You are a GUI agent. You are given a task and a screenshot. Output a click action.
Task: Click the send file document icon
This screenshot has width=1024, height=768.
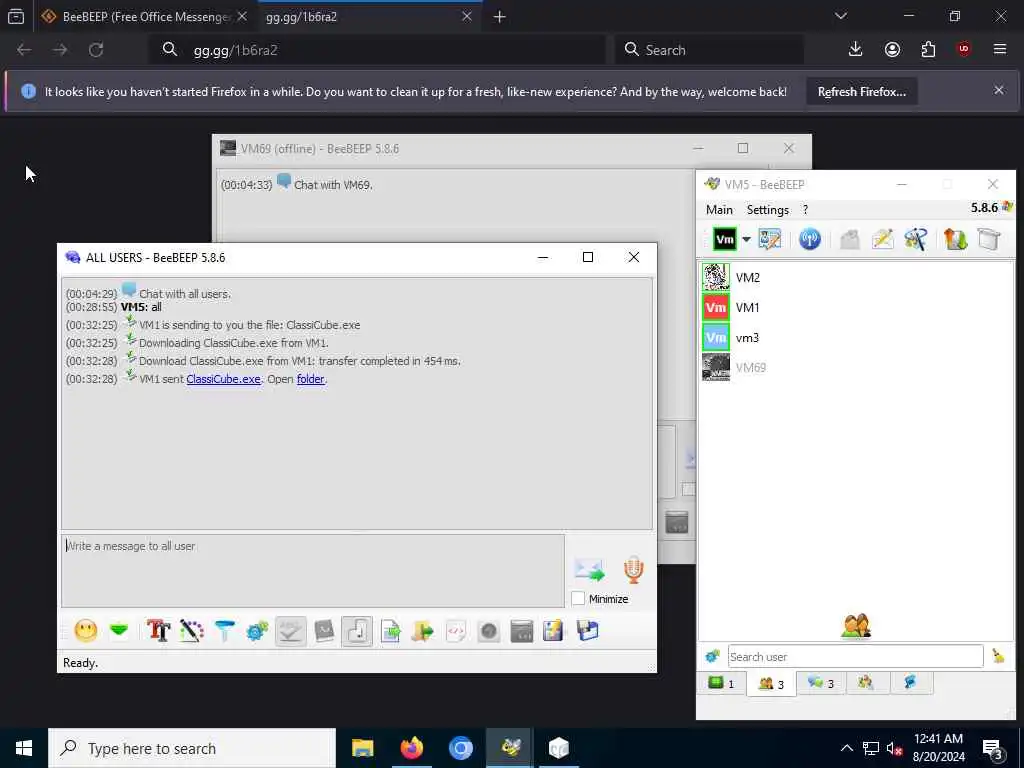tap(390, 631)
